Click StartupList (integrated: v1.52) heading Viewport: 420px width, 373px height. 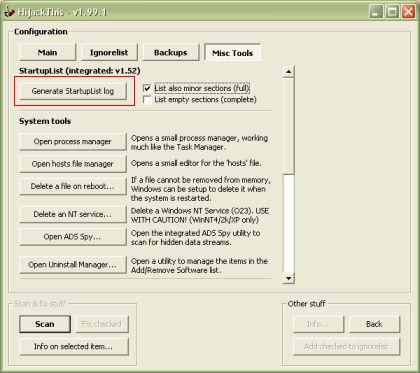point(80,71)
